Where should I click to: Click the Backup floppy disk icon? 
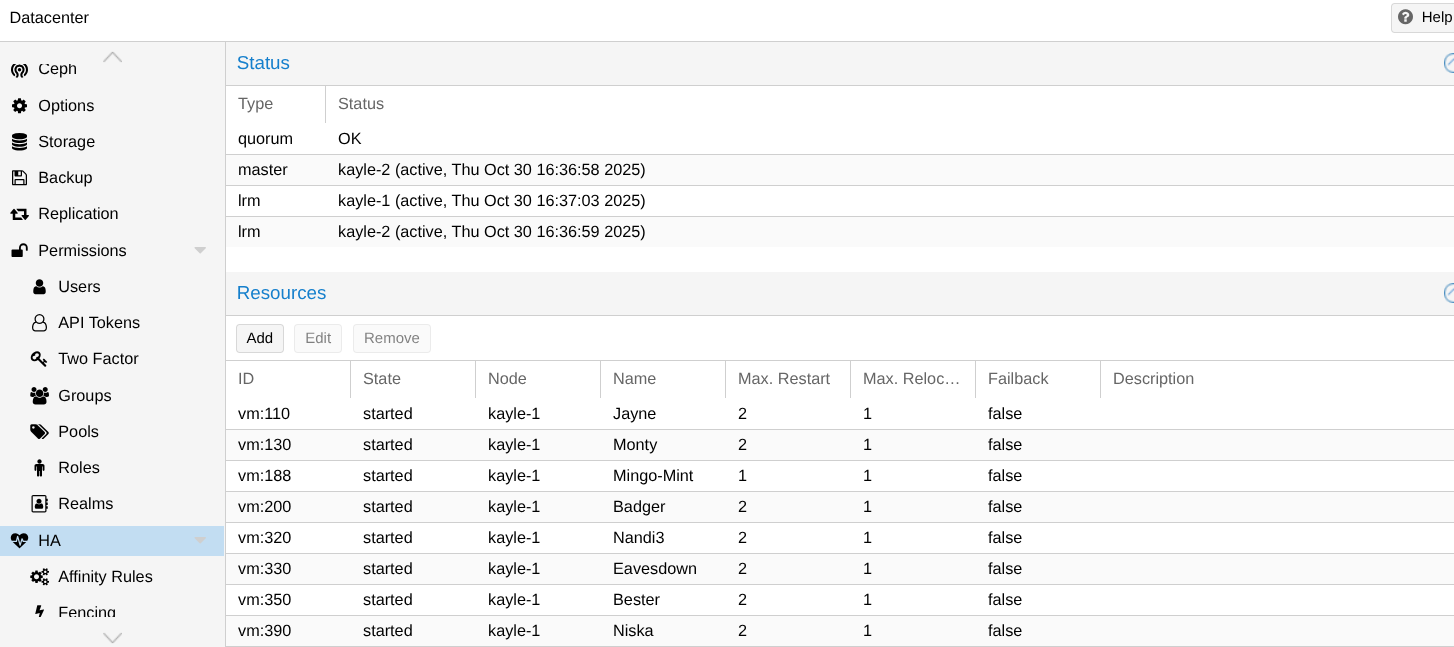pyautogui.click(x=19, y=178)
